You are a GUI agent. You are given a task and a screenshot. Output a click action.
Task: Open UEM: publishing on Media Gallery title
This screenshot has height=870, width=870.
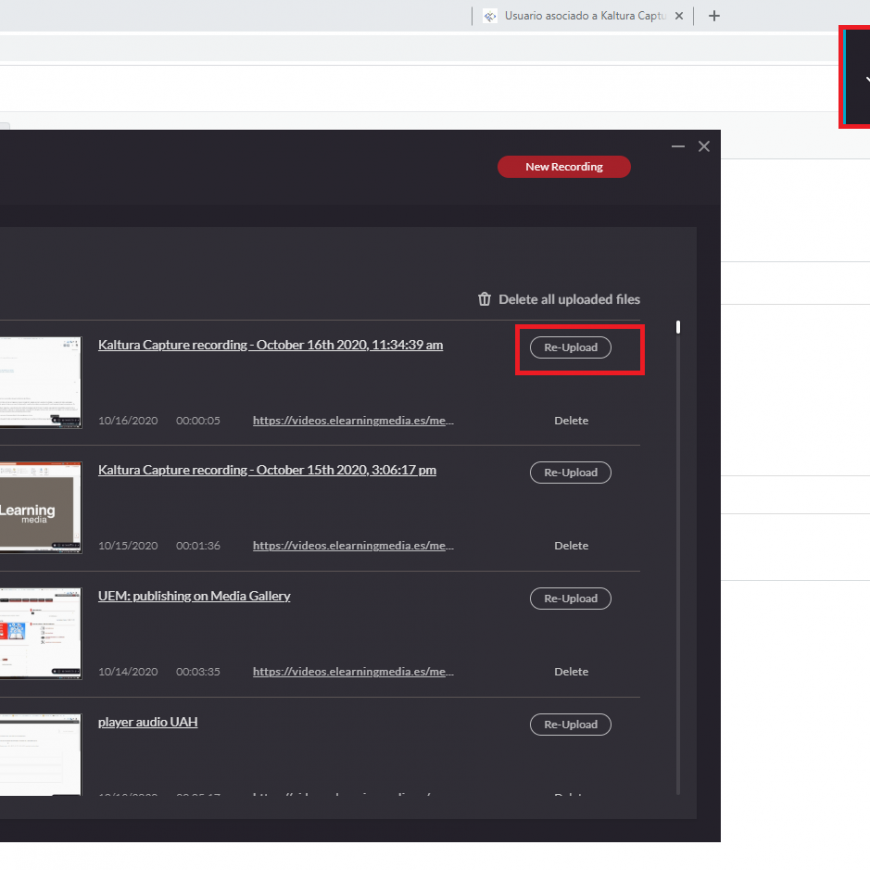pos(194,596)
